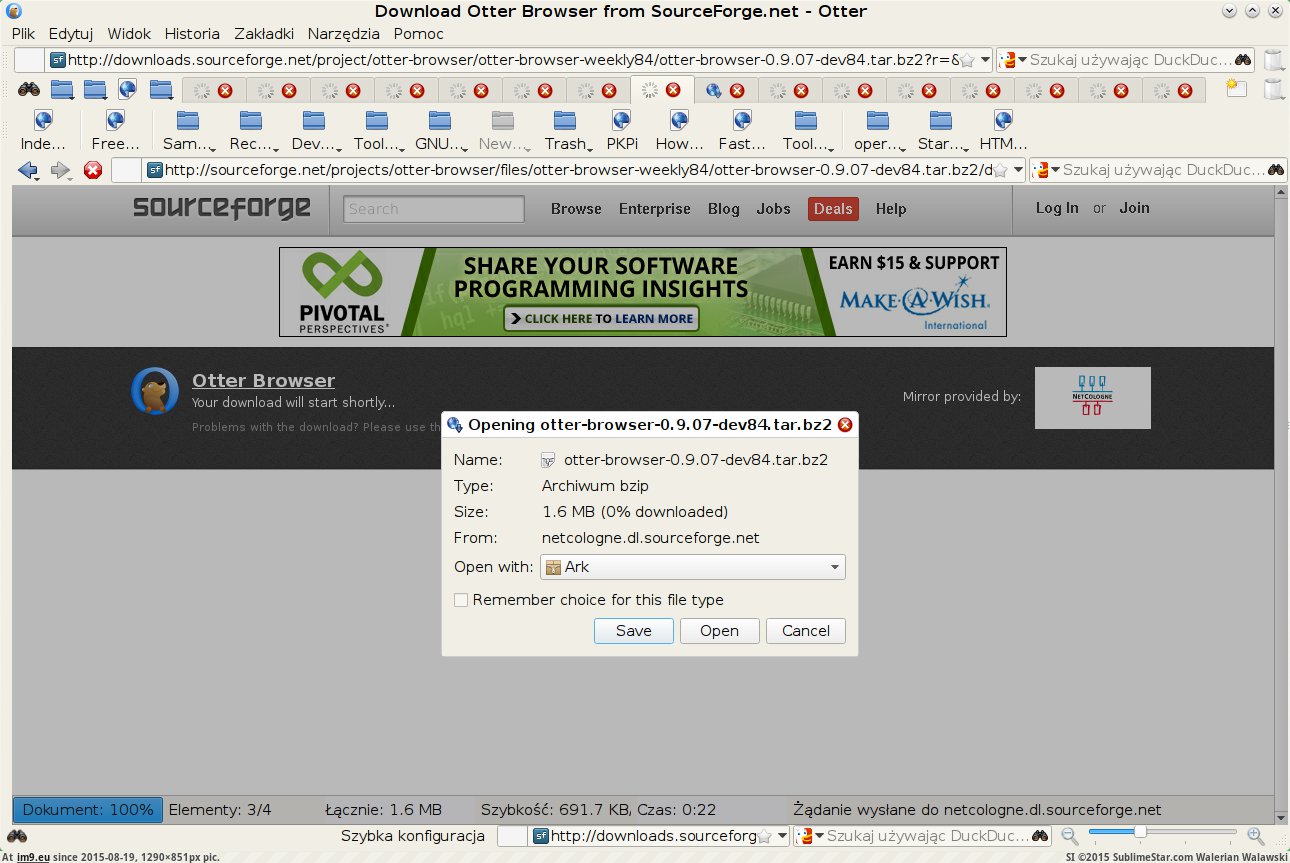Open the 'Rec...' bookmark folder

click(251, 131)
